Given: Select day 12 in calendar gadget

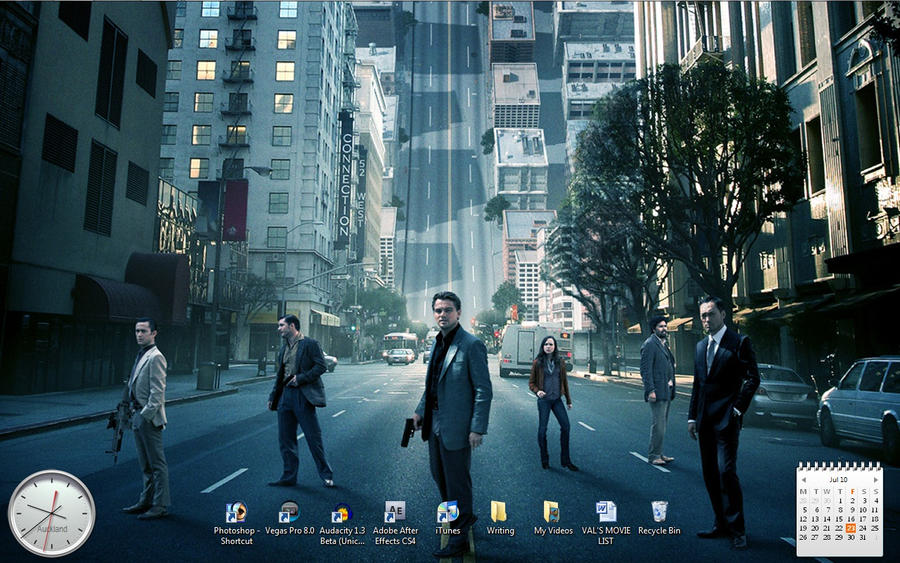Looking at the screenshot, I should pos(803,519).
